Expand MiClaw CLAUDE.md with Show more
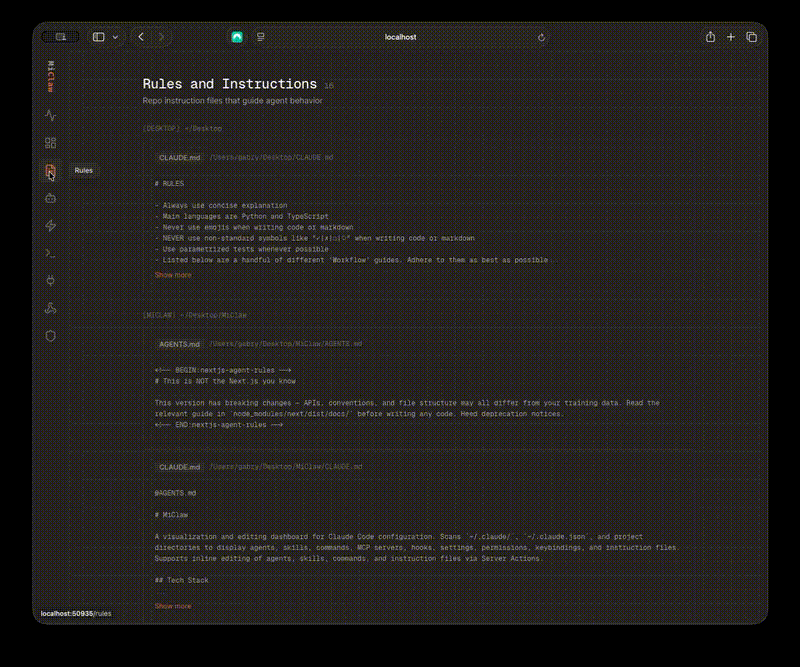 tap(173, 606)
